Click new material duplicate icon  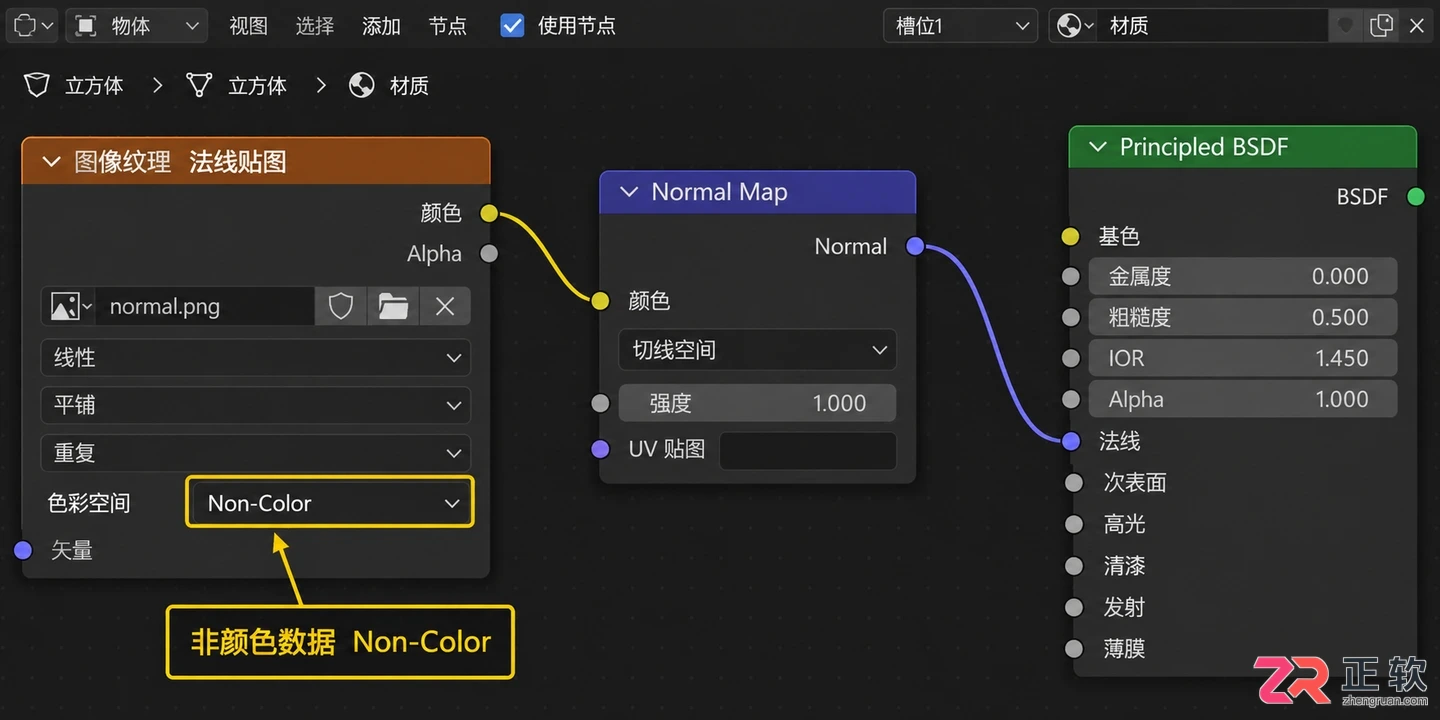1381,26
